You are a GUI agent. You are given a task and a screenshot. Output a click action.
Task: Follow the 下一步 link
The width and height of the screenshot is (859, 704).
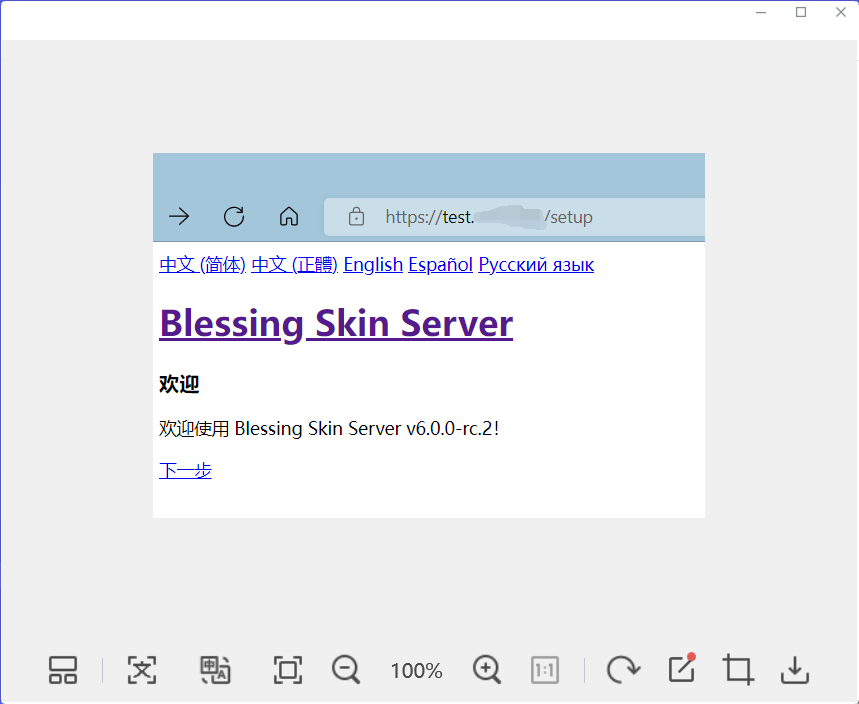(x=184, y=470)
